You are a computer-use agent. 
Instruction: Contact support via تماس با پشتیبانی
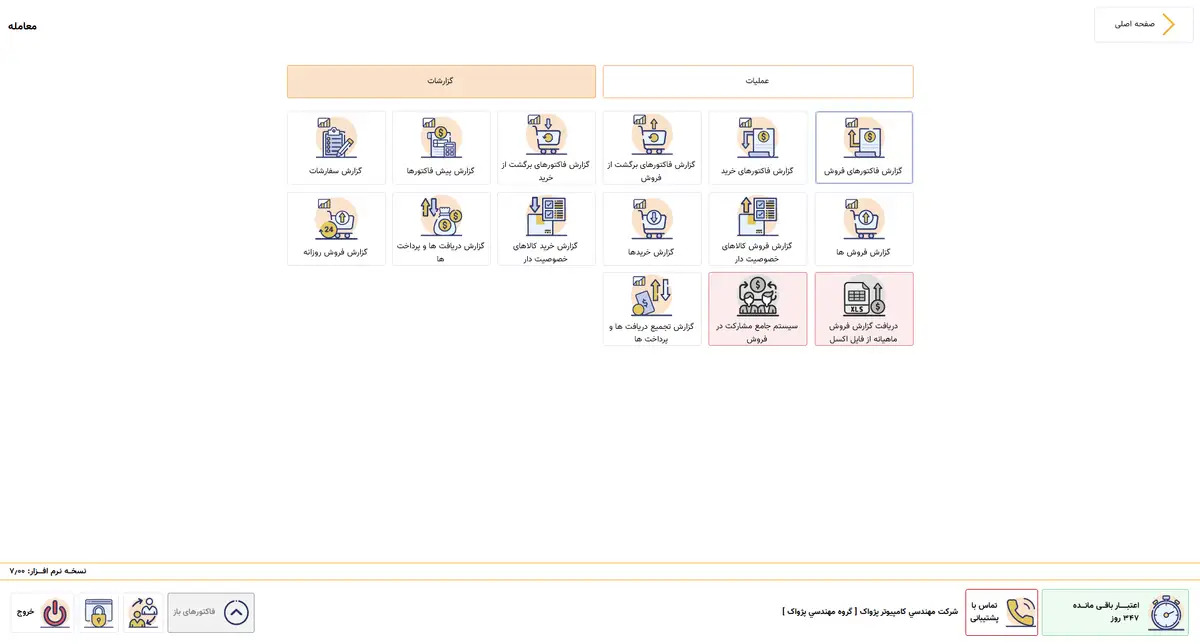coord(1001,612)
